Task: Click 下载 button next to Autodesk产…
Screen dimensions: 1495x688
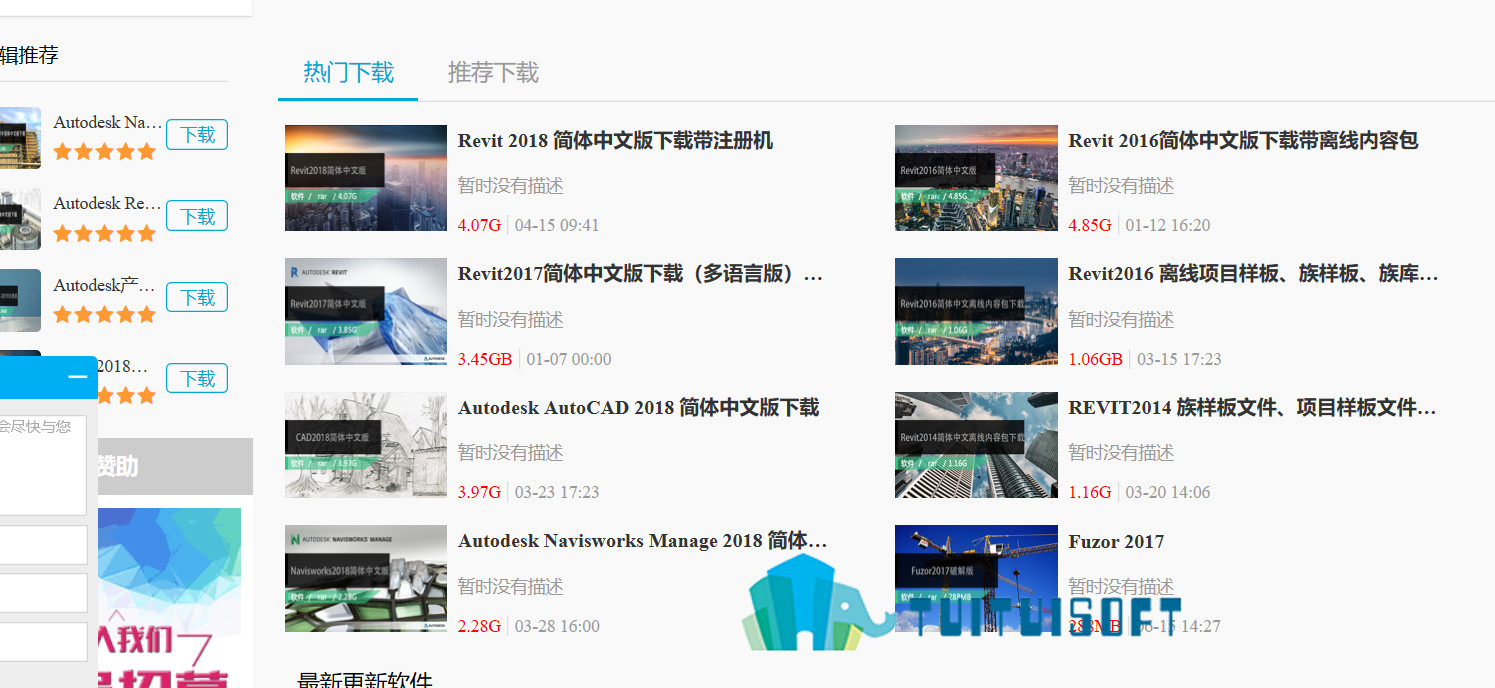Action: tap(197, 297)
